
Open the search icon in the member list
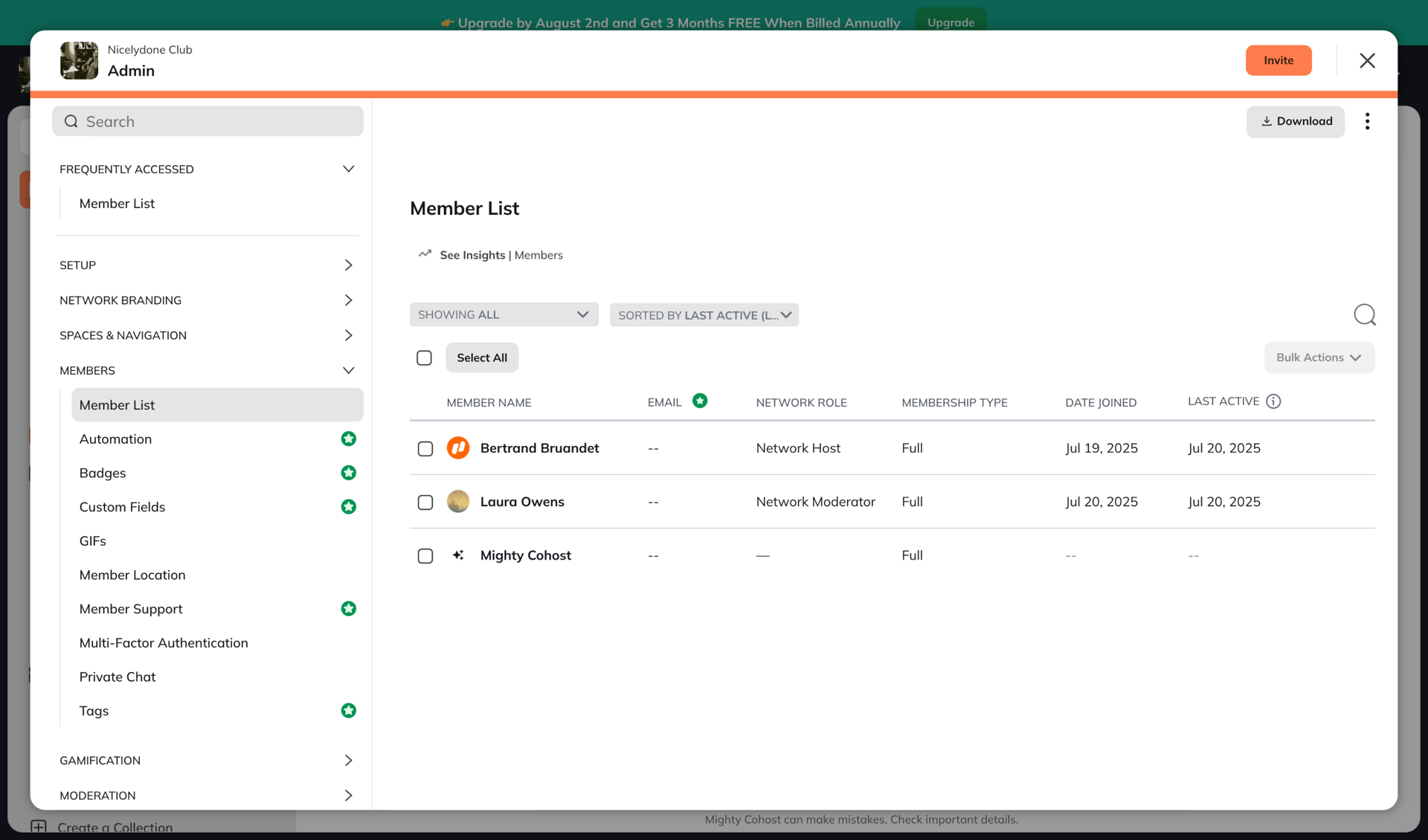(1365, 314)
